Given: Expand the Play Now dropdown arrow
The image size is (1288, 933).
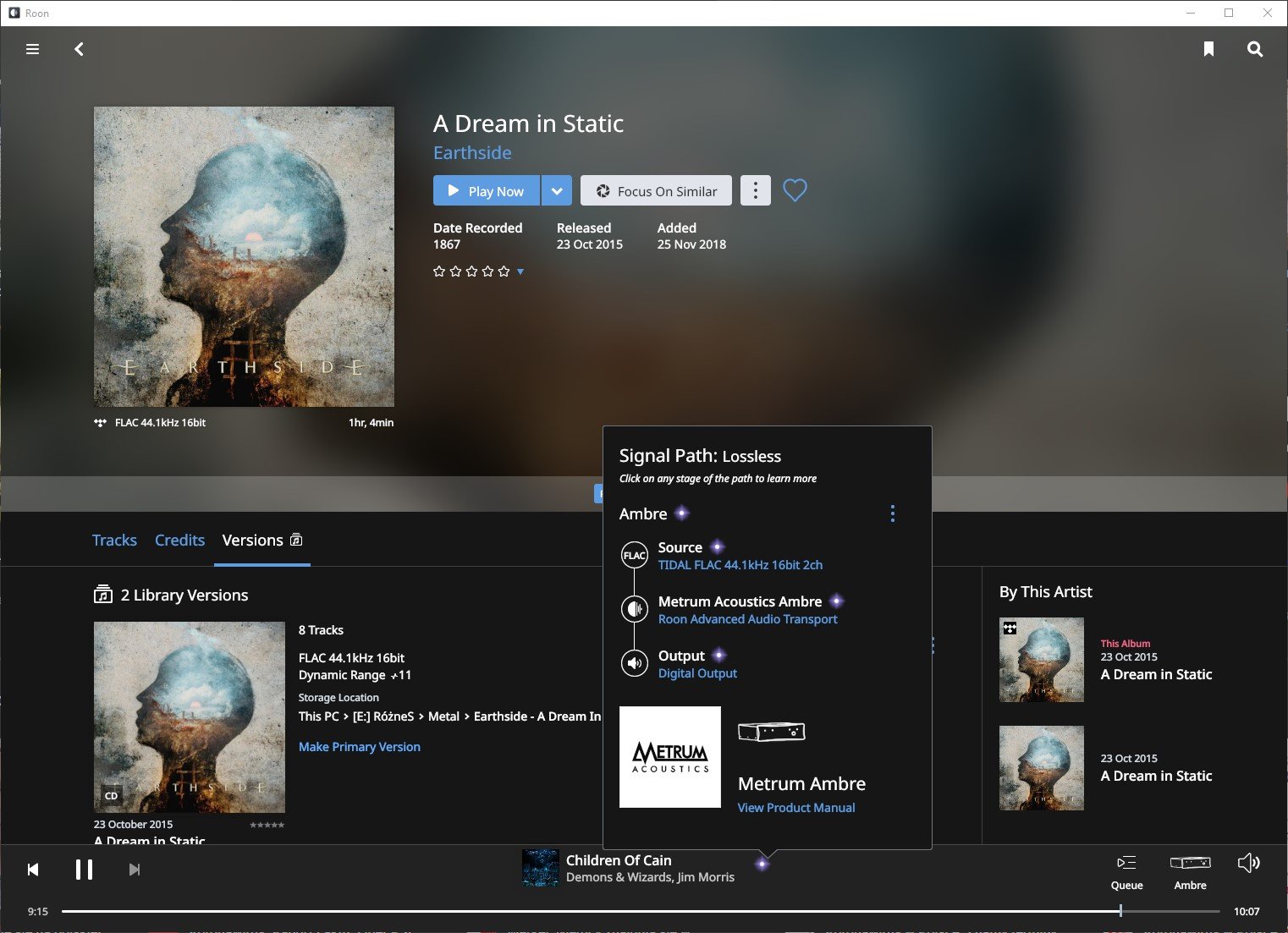Looking at the screenshot, I should [557, 190].
